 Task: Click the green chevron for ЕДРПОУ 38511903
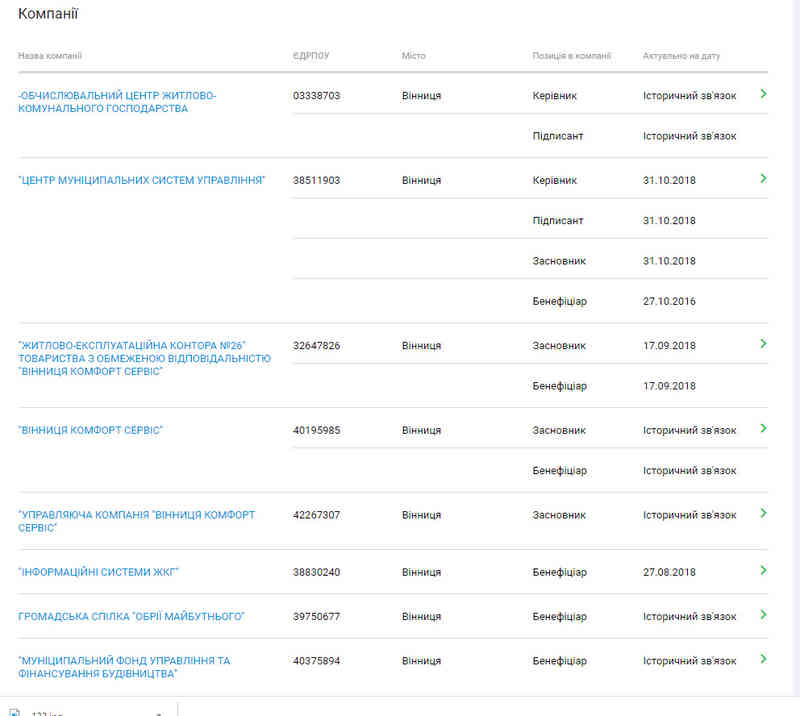click(763, 179)
